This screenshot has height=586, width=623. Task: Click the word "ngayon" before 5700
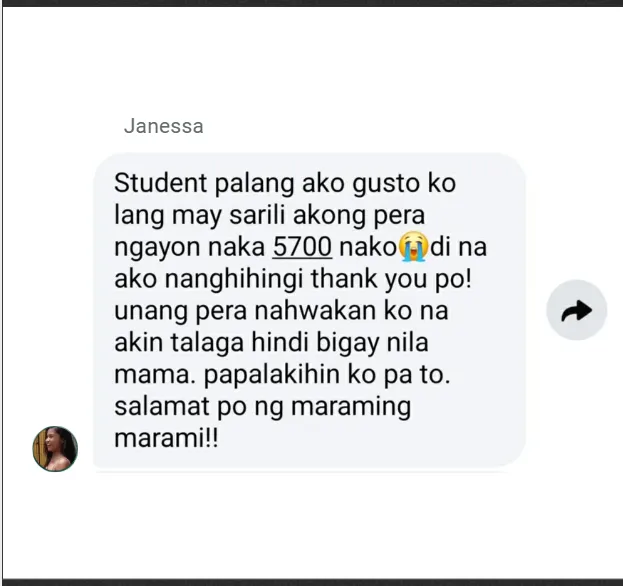pyautogui.click(x=158, y=248)
